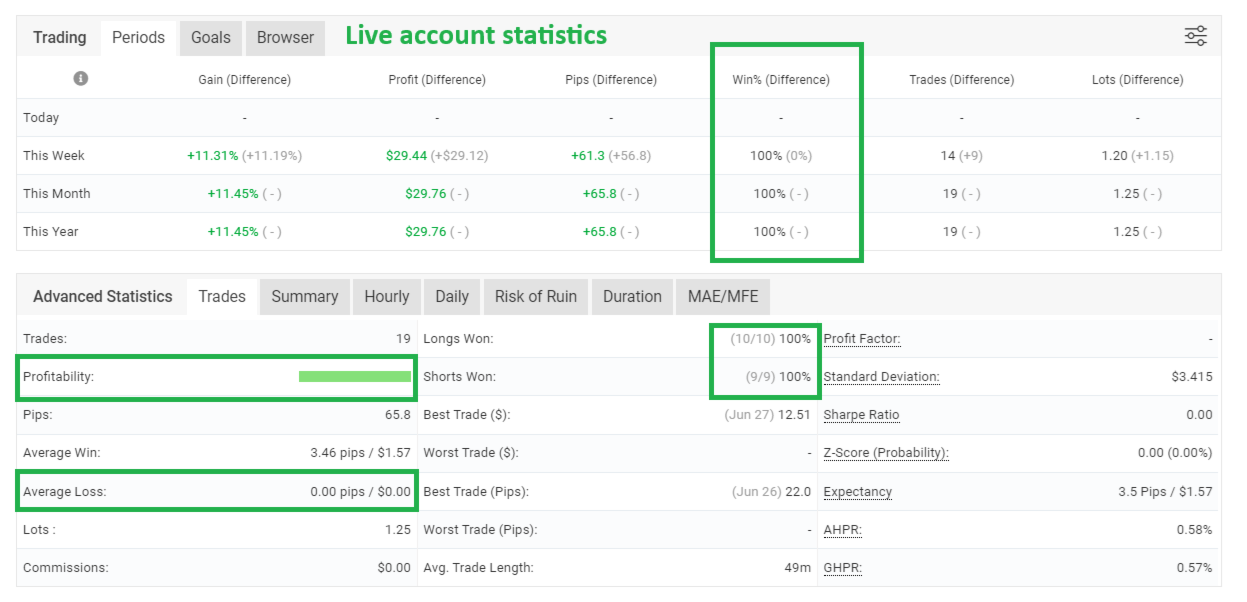Click the Win% (Difference) column header
The width and height of the screenshot is (1247, 602).
pos(781,80)
